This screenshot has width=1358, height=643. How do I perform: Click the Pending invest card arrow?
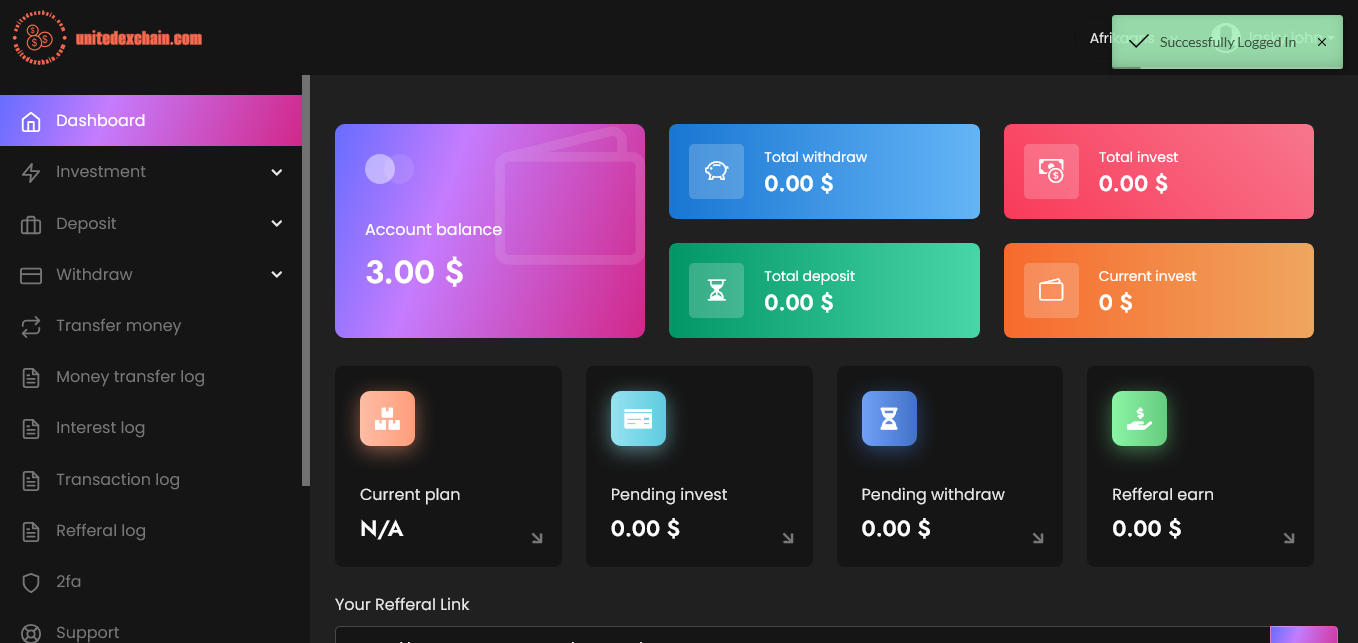(x=788, y=538)
